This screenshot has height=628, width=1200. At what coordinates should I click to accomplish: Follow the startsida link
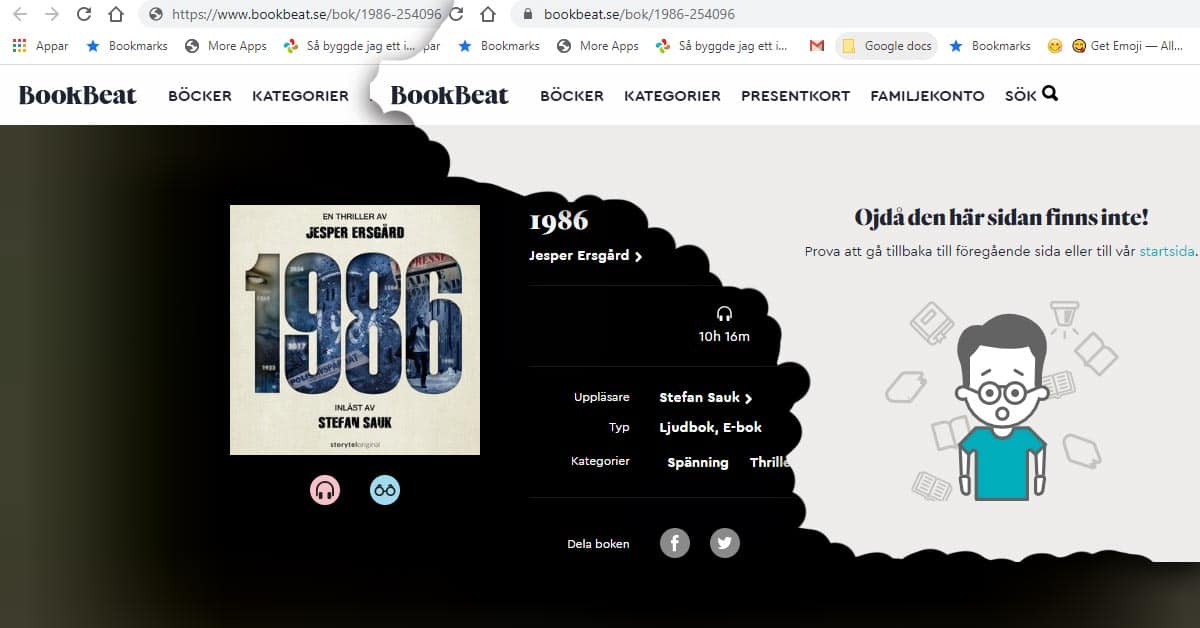tap(1167, 251)
